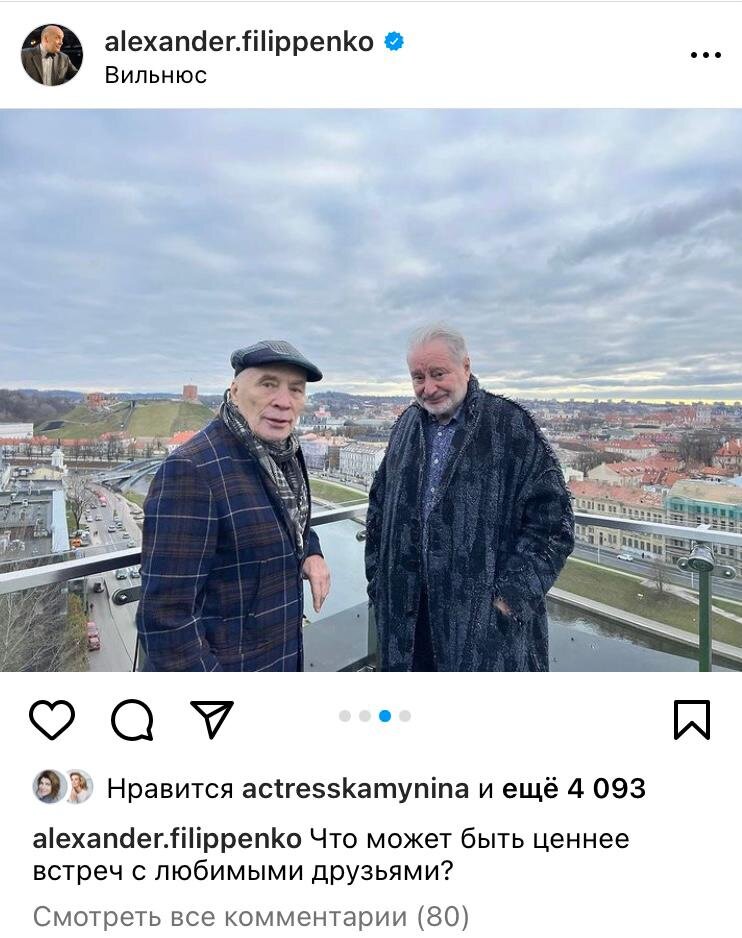Image resolution: width=742 pixels, height=938 pixels.
Task: Open alexander.filippenko username in caption
Action: [167, 839]
